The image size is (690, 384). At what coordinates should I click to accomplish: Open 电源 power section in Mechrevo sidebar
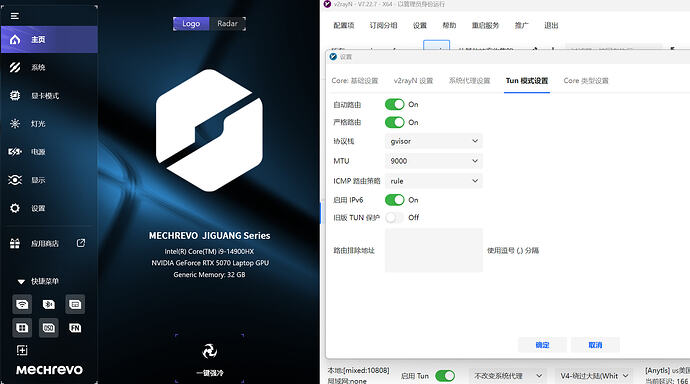(49, 152)
